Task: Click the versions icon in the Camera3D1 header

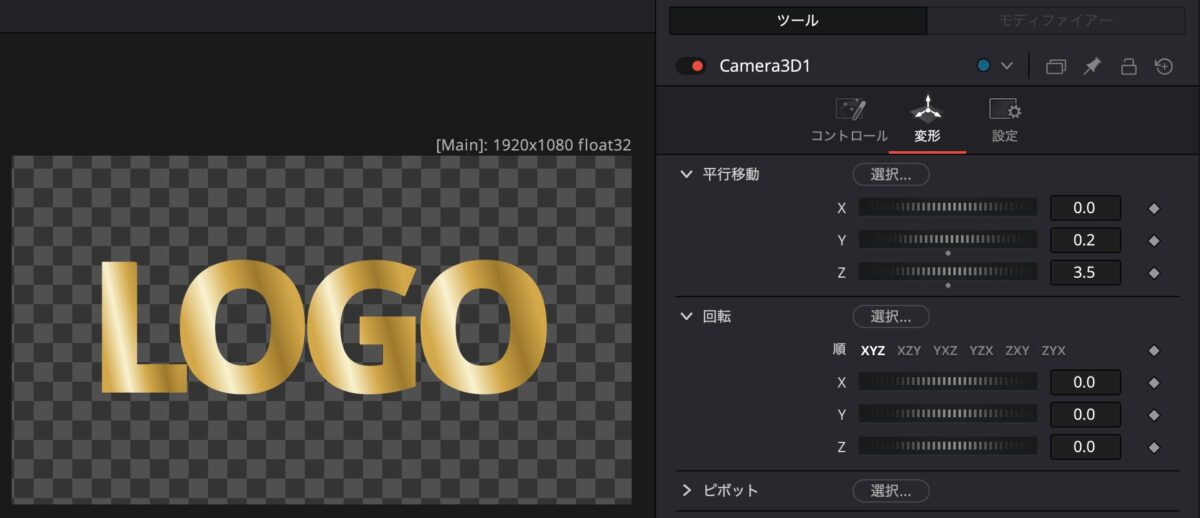Action: [x=1056, y=67]
